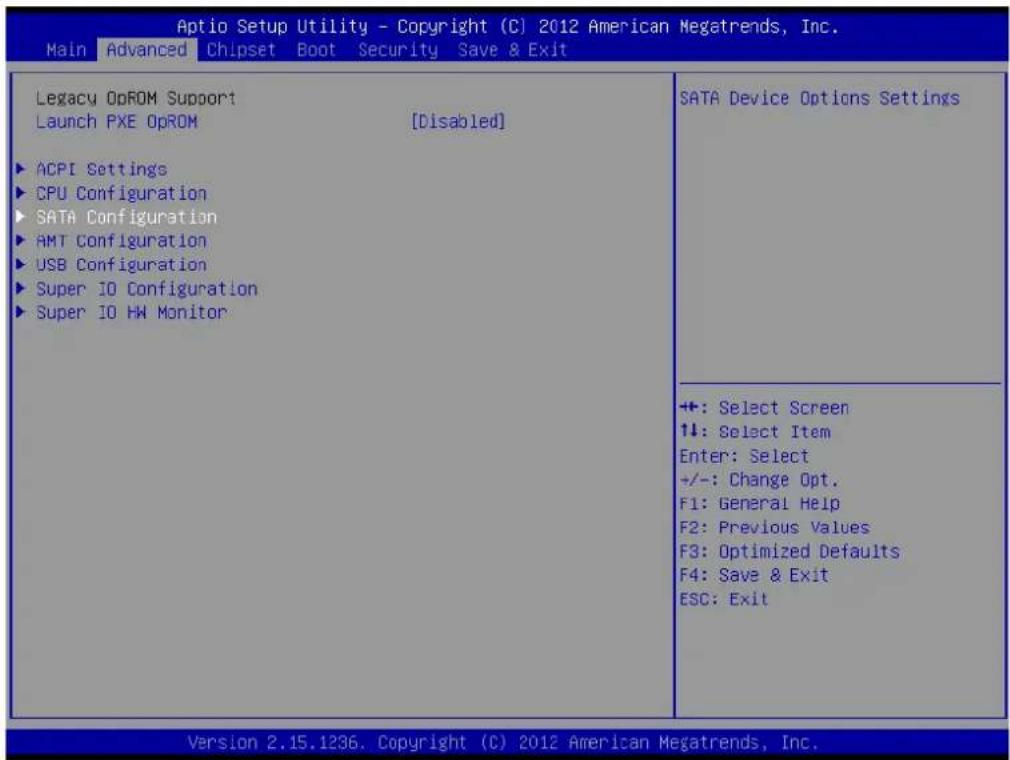The image size is (1010, 760).
Task: Open USB Configuration submenu
Action: [121, 264]
